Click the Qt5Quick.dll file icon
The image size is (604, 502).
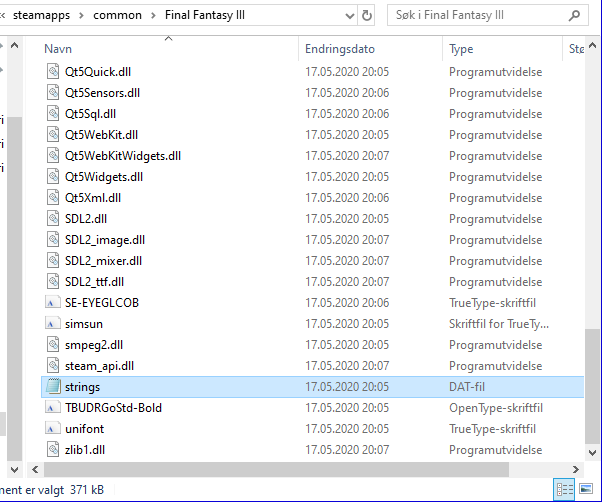pos(53,72)
